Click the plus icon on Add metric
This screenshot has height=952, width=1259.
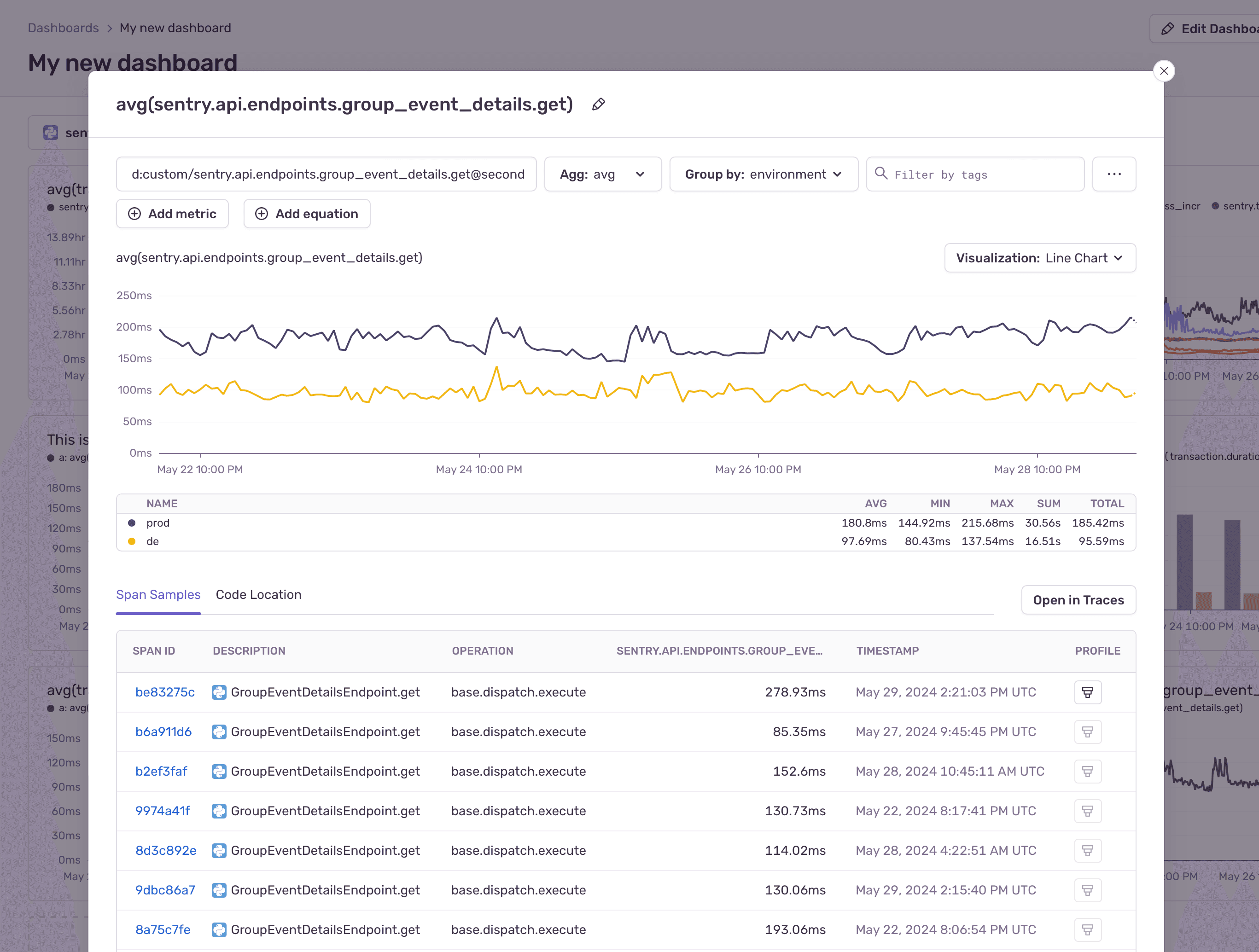134,214
